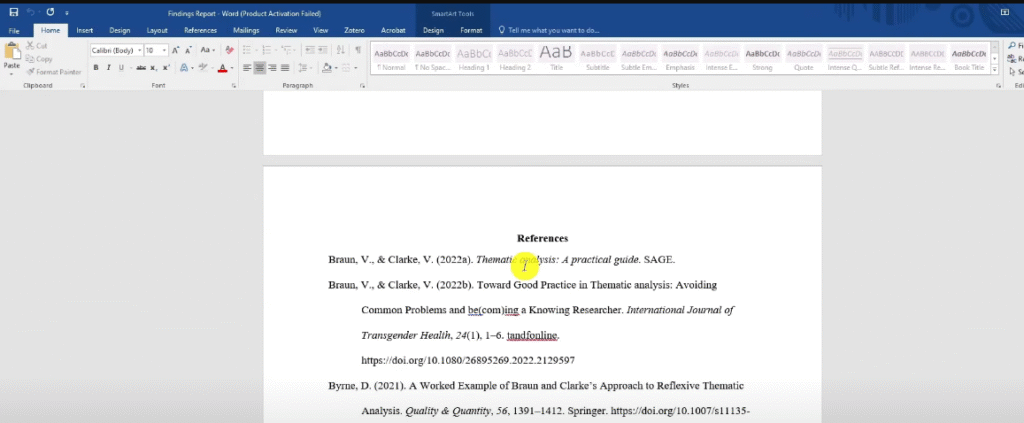
Task: Save the document from the quick access toolbar
Action: click(14, 12)
